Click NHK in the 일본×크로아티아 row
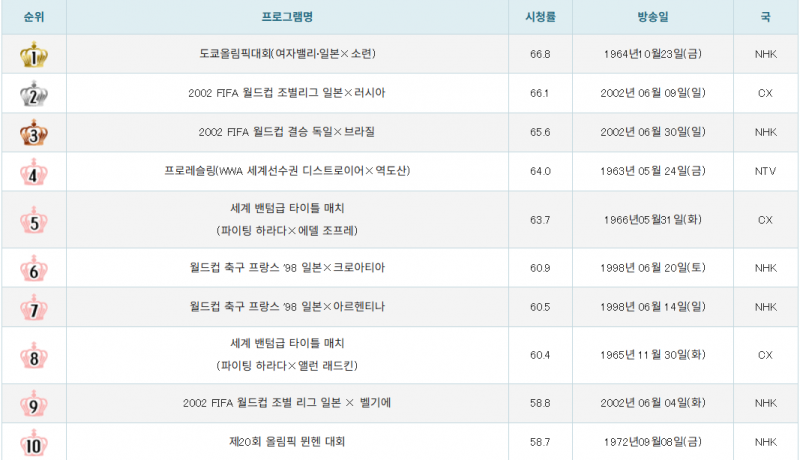The width and height of the screenshot is (800, 460). 765,268
